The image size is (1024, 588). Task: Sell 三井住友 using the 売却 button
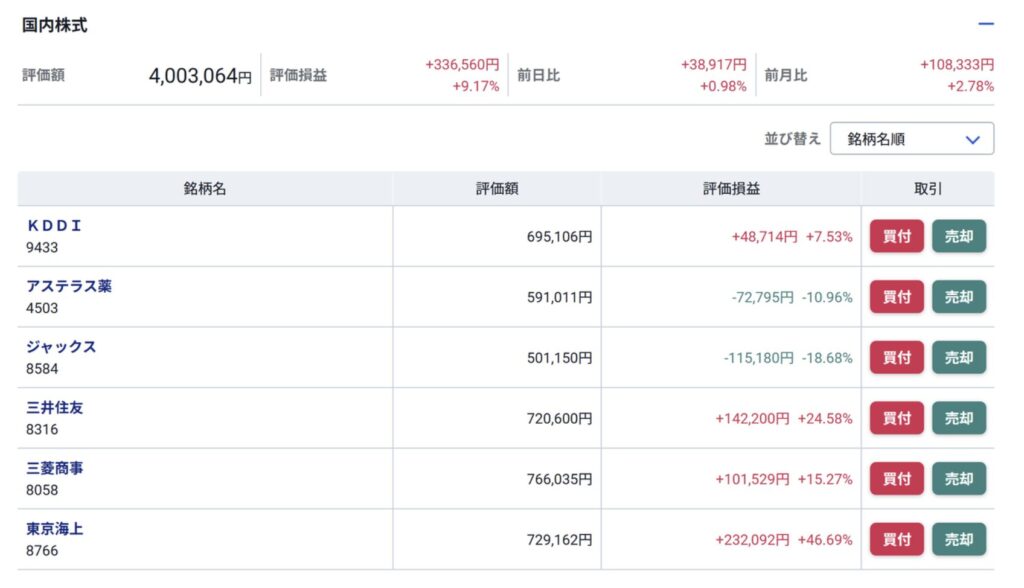959,418
